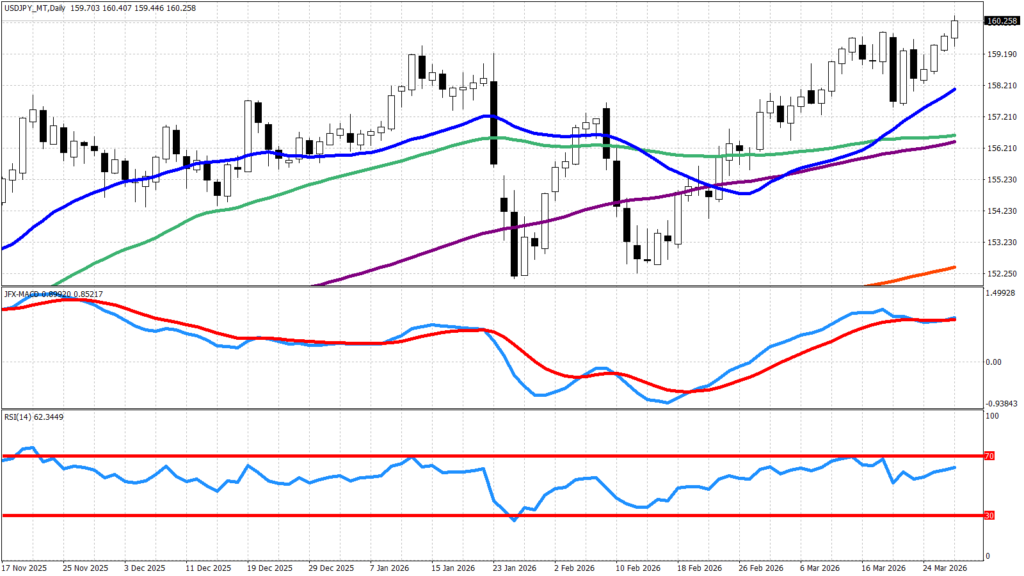Select the RSI 70 overbought level marker
1024x576 pixels.
pyautogui.click(x=991, y=456)
